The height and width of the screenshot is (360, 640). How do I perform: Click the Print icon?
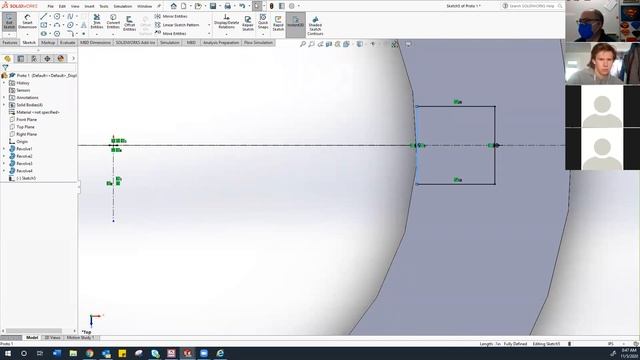click(228, 6)
